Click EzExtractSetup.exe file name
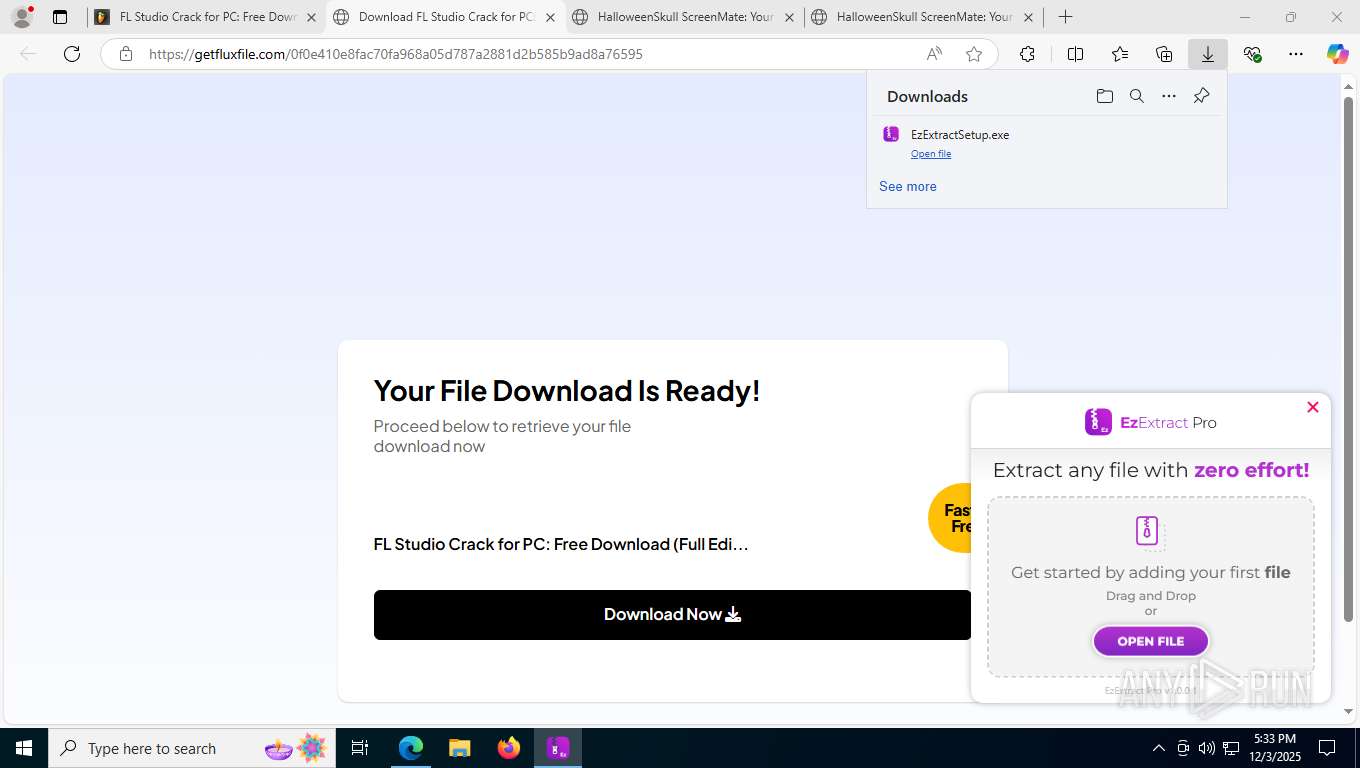The image size is (1360, 768). 960,135
